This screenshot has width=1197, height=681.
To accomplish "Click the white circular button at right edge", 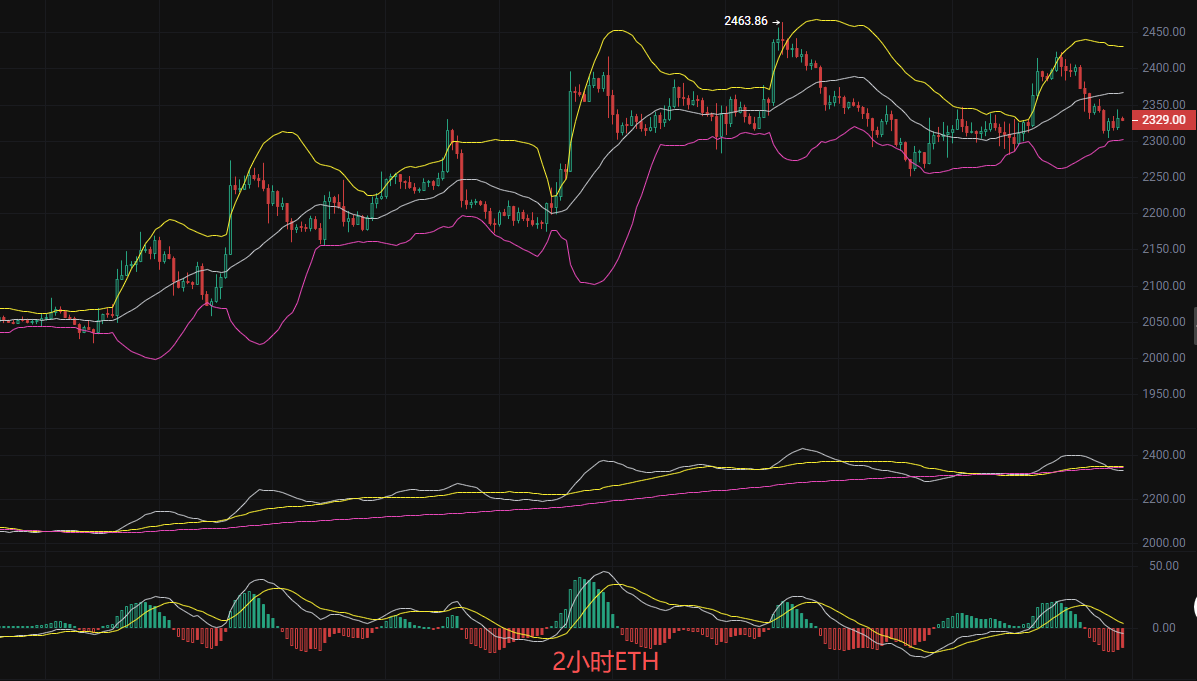I will coord(1194,605).
